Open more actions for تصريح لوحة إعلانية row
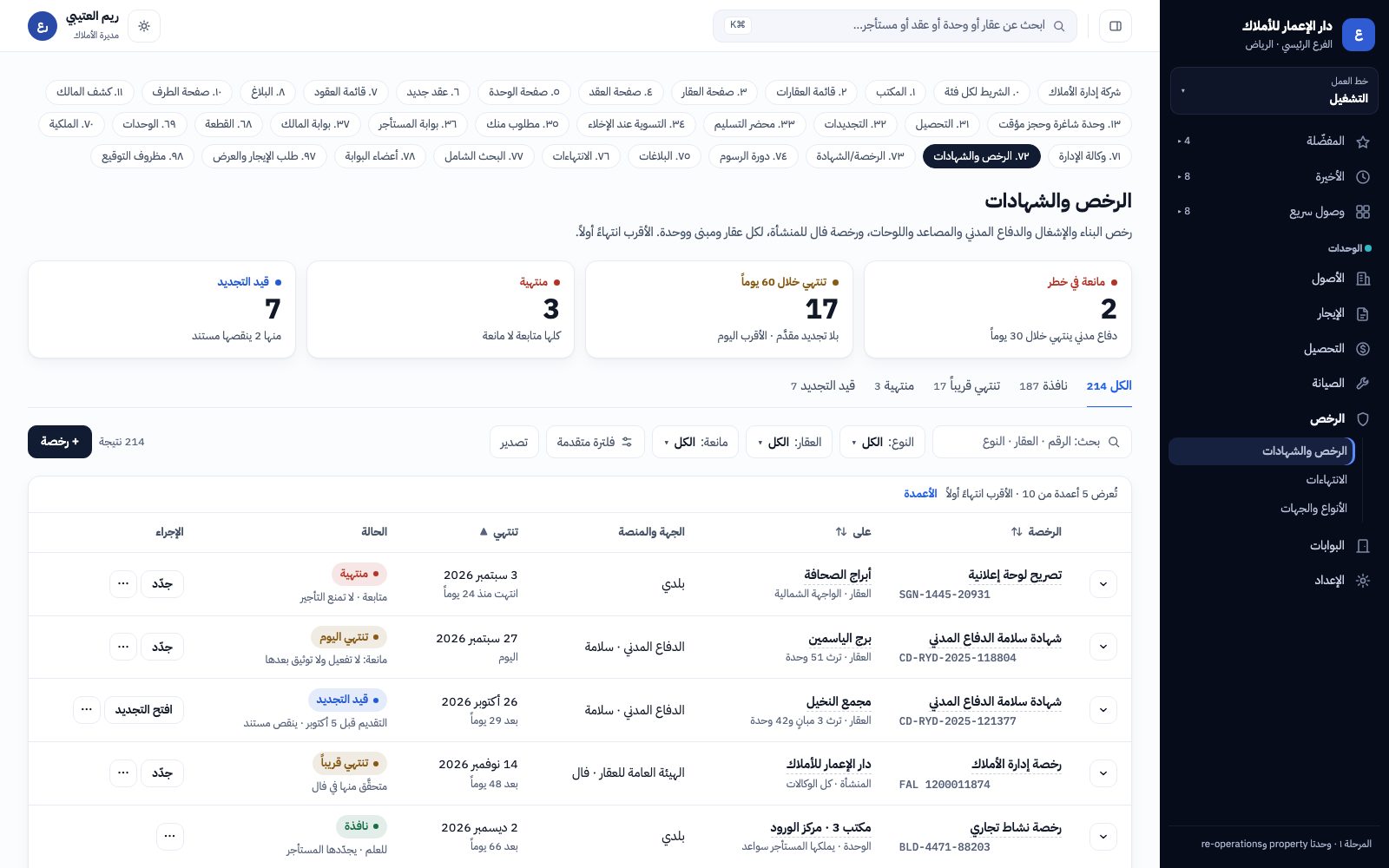 123,583
